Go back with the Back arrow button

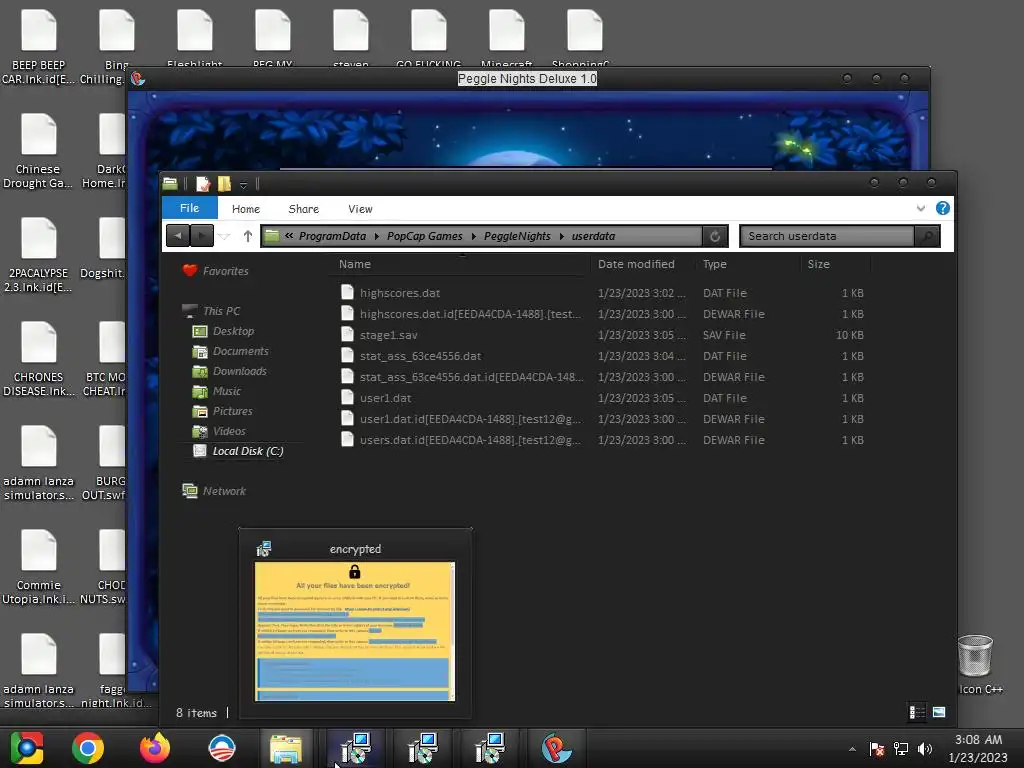[x=178, y=236]
